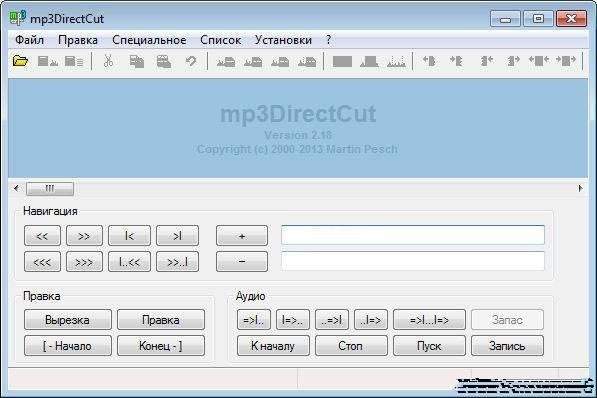This screenshot has width=597, height=398.
Task: Click the second of four waveform-edit toolbar icons
Action: pyautogui.click(x=253, y=62)
